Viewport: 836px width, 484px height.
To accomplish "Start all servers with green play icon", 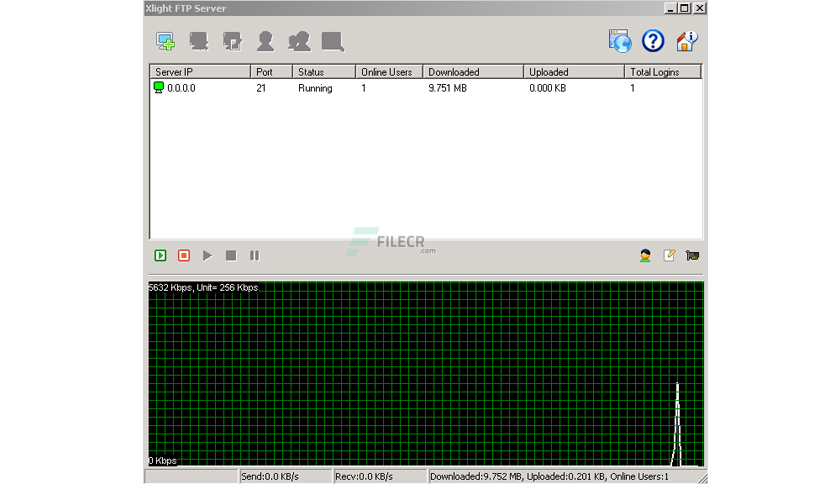I will [160, 255].
